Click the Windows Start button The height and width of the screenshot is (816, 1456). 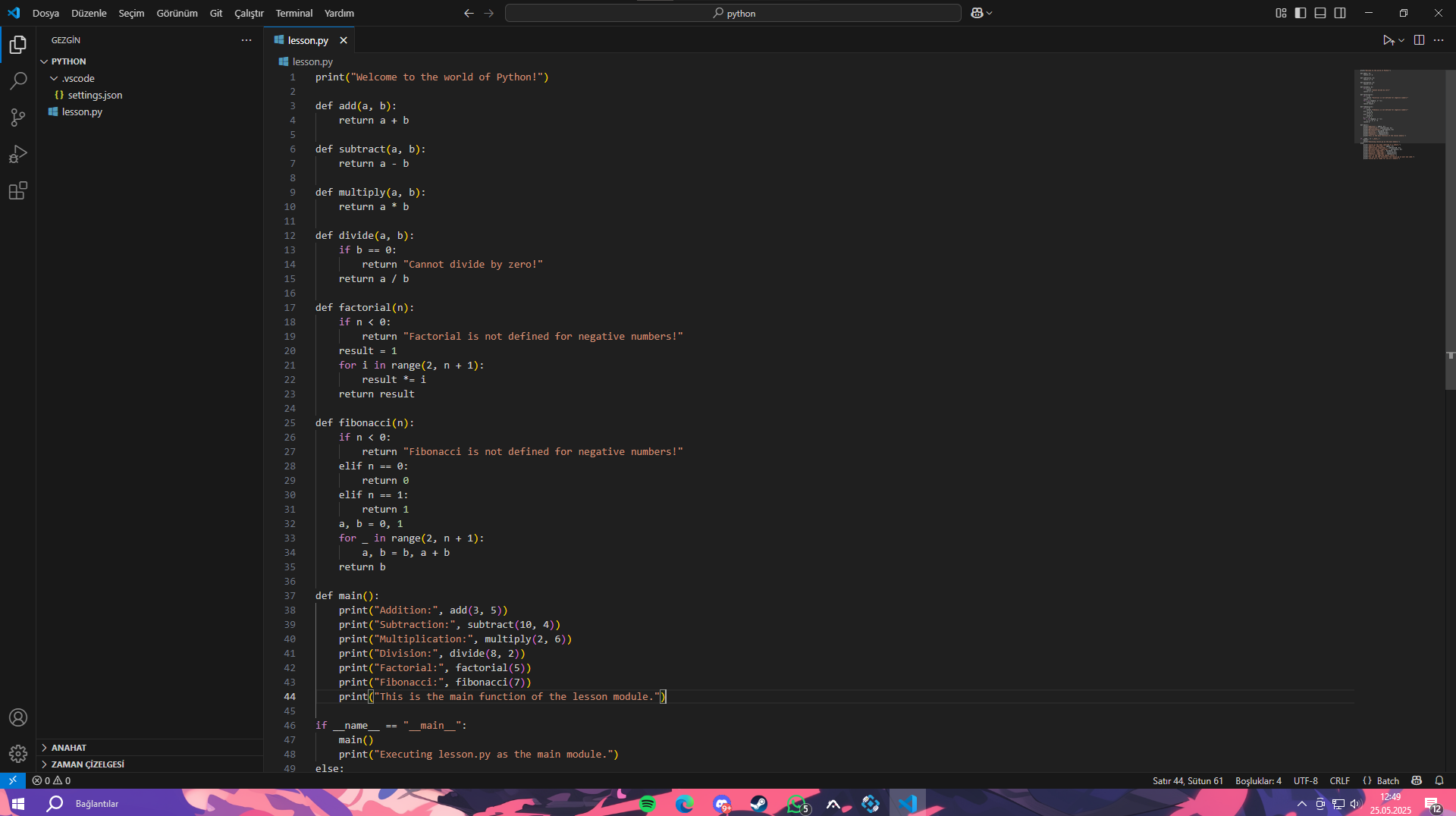tap(18, 804)
